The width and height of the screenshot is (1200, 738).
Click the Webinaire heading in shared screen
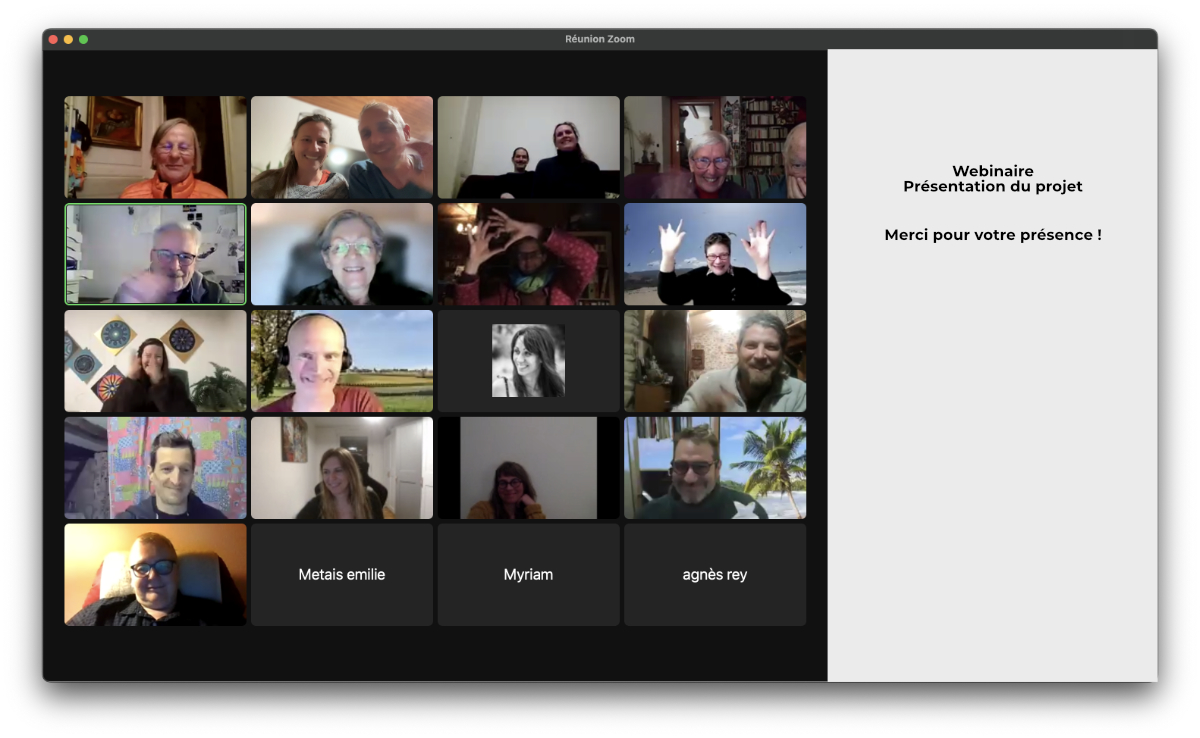point(993,171)
